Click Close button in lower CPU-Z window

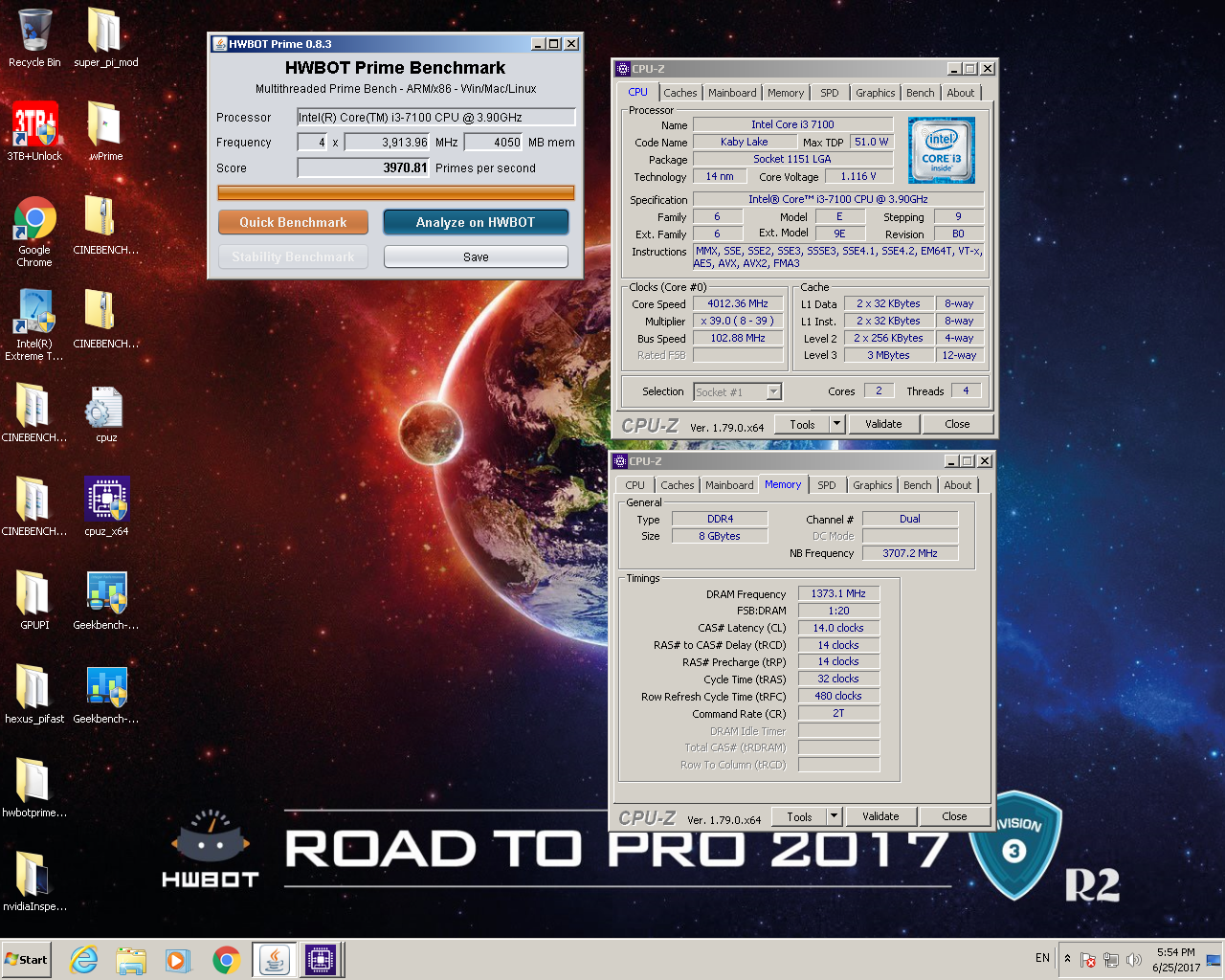[x=954, y=816]
